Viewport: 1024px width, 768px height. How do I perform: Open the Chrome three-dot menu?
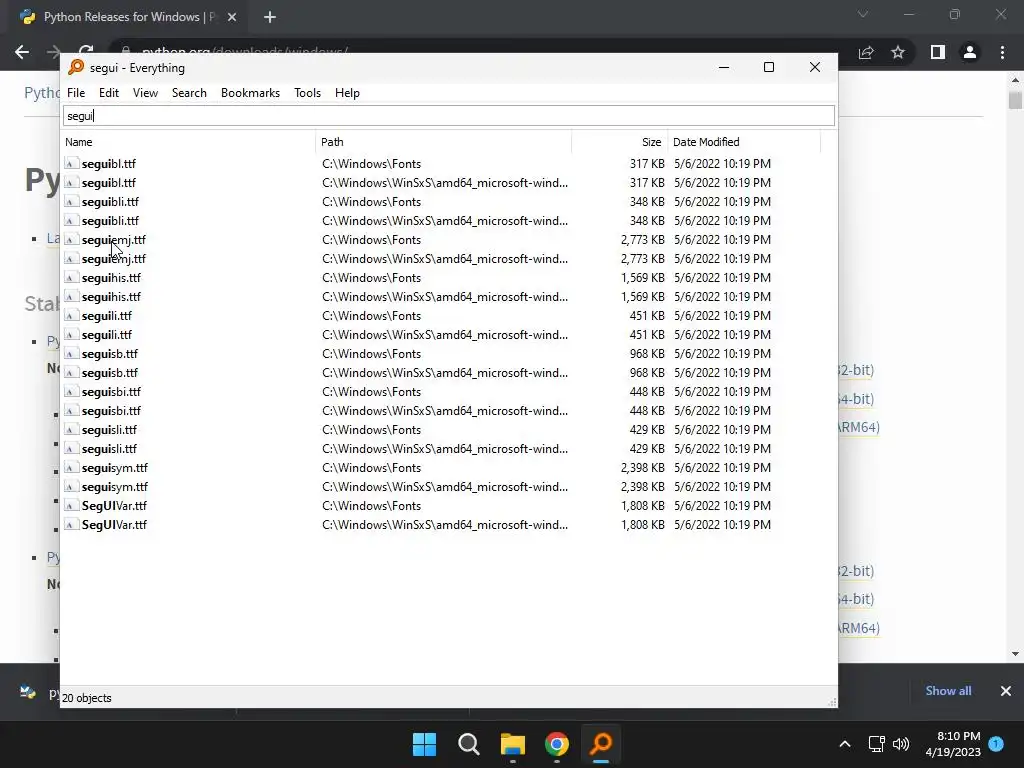coord(1002,52)
